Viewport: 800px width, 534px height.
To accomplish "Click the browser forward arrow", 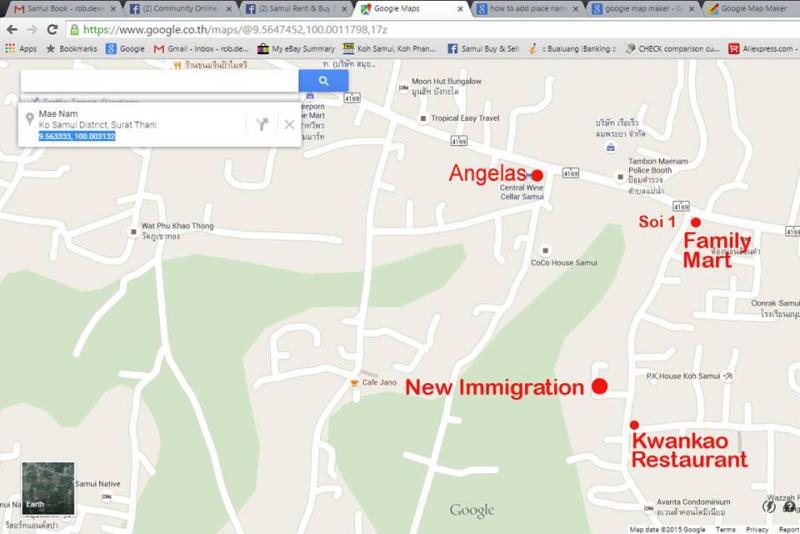I will click(32, 30).
